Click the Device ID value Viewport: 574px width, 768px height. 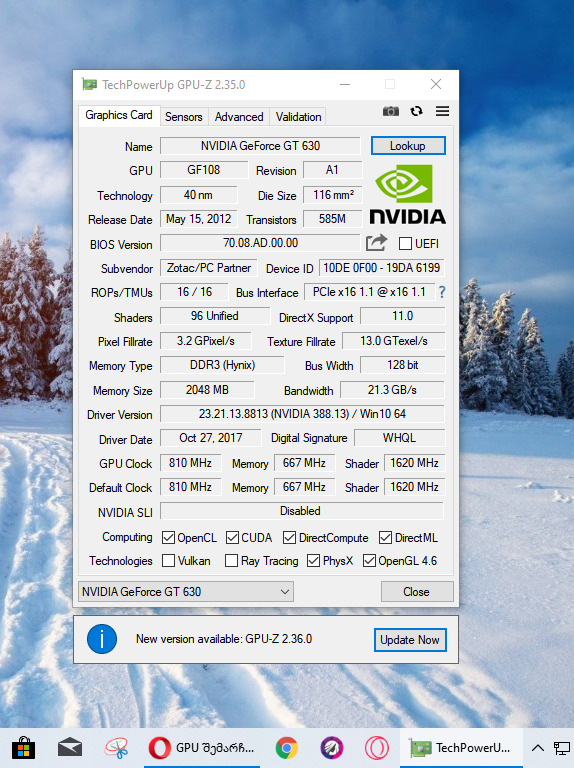click(x=382, y=267)
